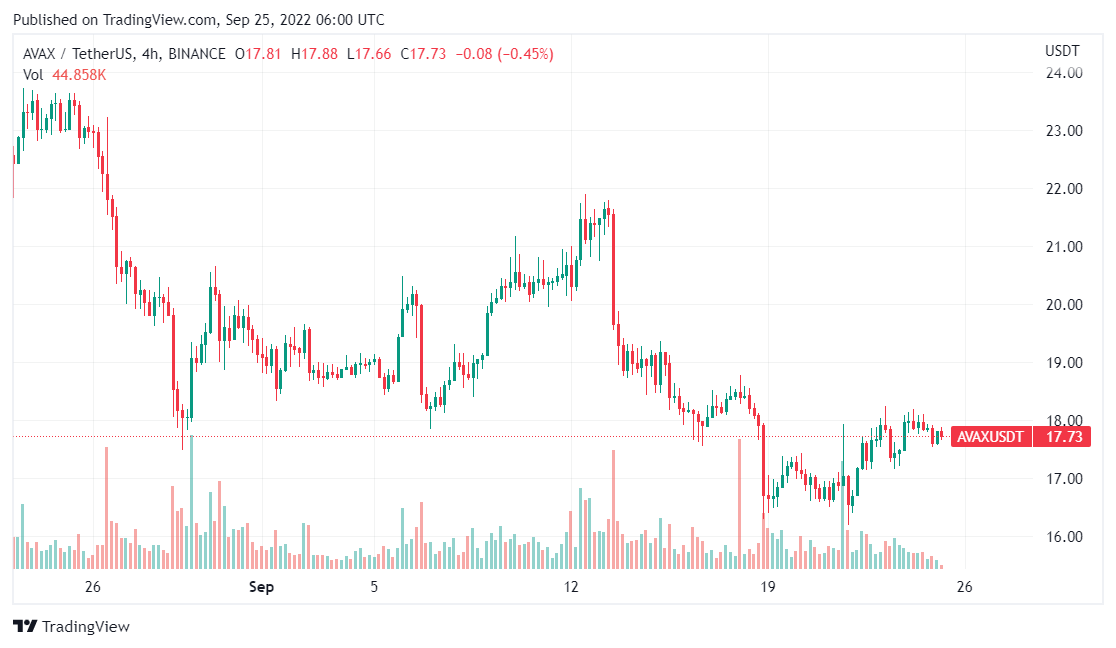The image size is (1116, 648).
Task: Click the Published on TradingView.com header text
Action: (x=198, y=20)
